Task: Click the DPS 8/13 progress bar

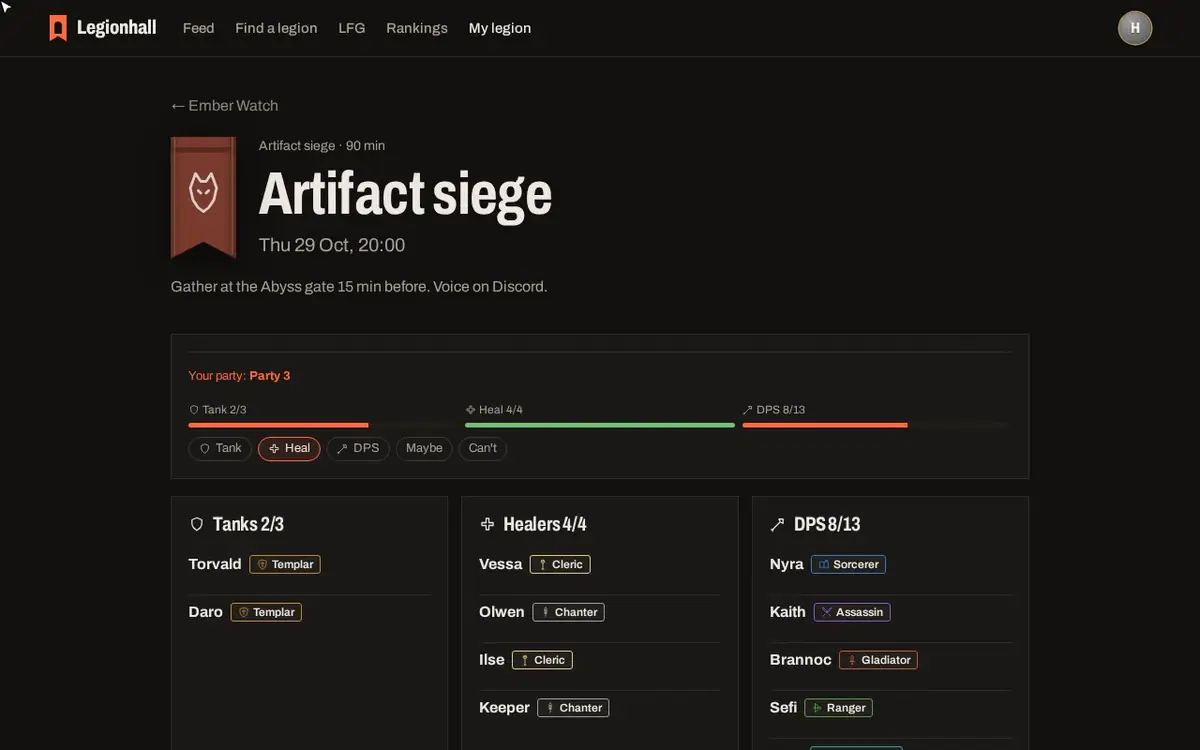Action: (x=875, y=425)
